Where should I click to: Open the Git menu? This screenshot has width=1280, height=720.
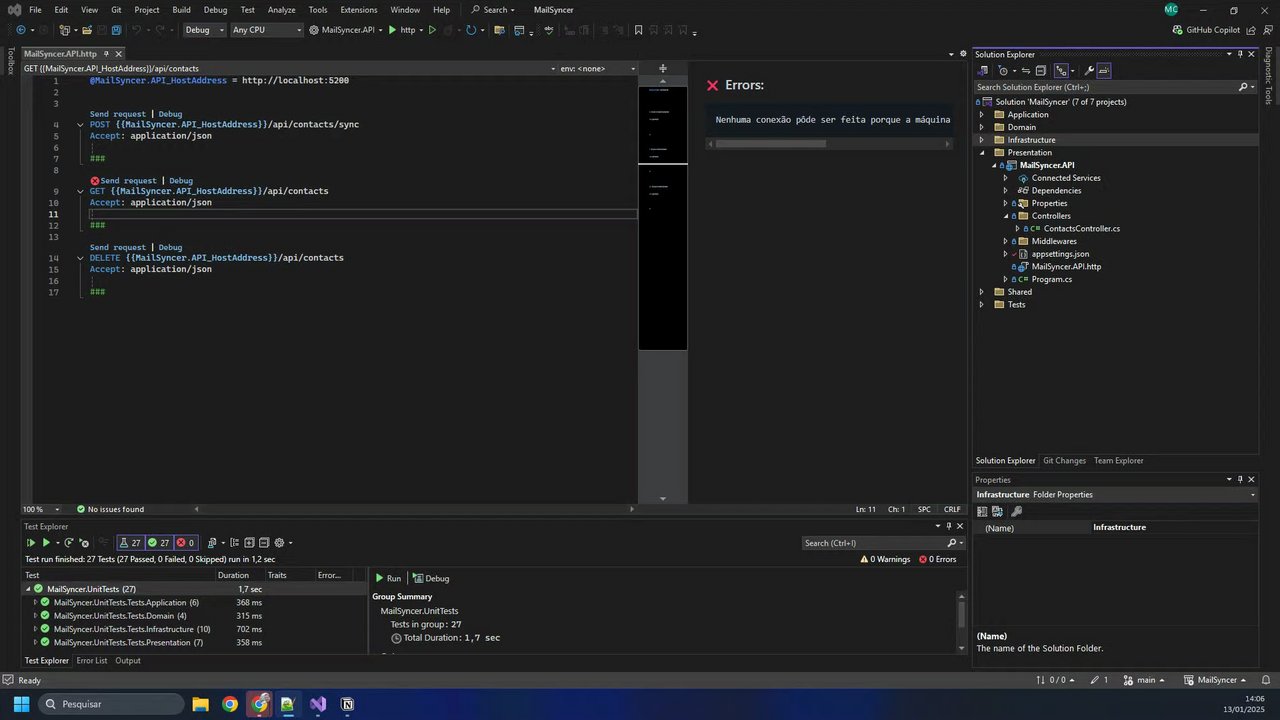point(116,10)
